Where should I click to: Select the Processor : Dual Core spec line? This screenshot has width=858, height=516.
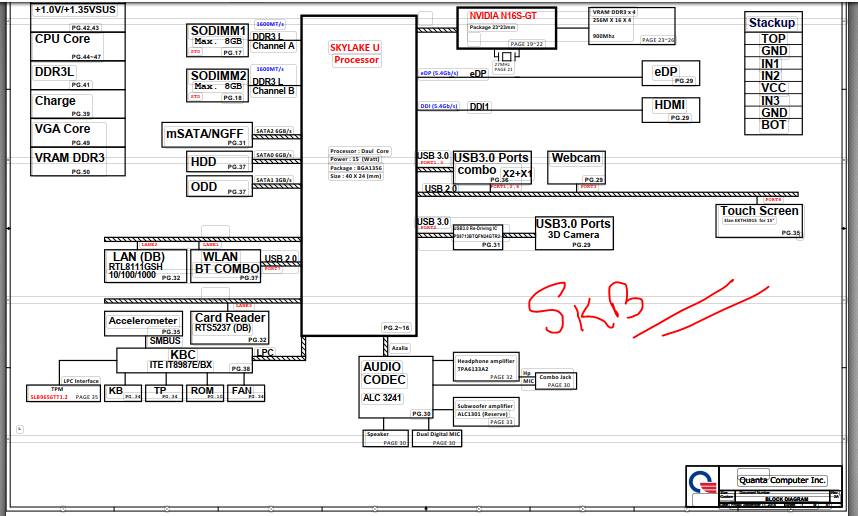coord(360,151)
